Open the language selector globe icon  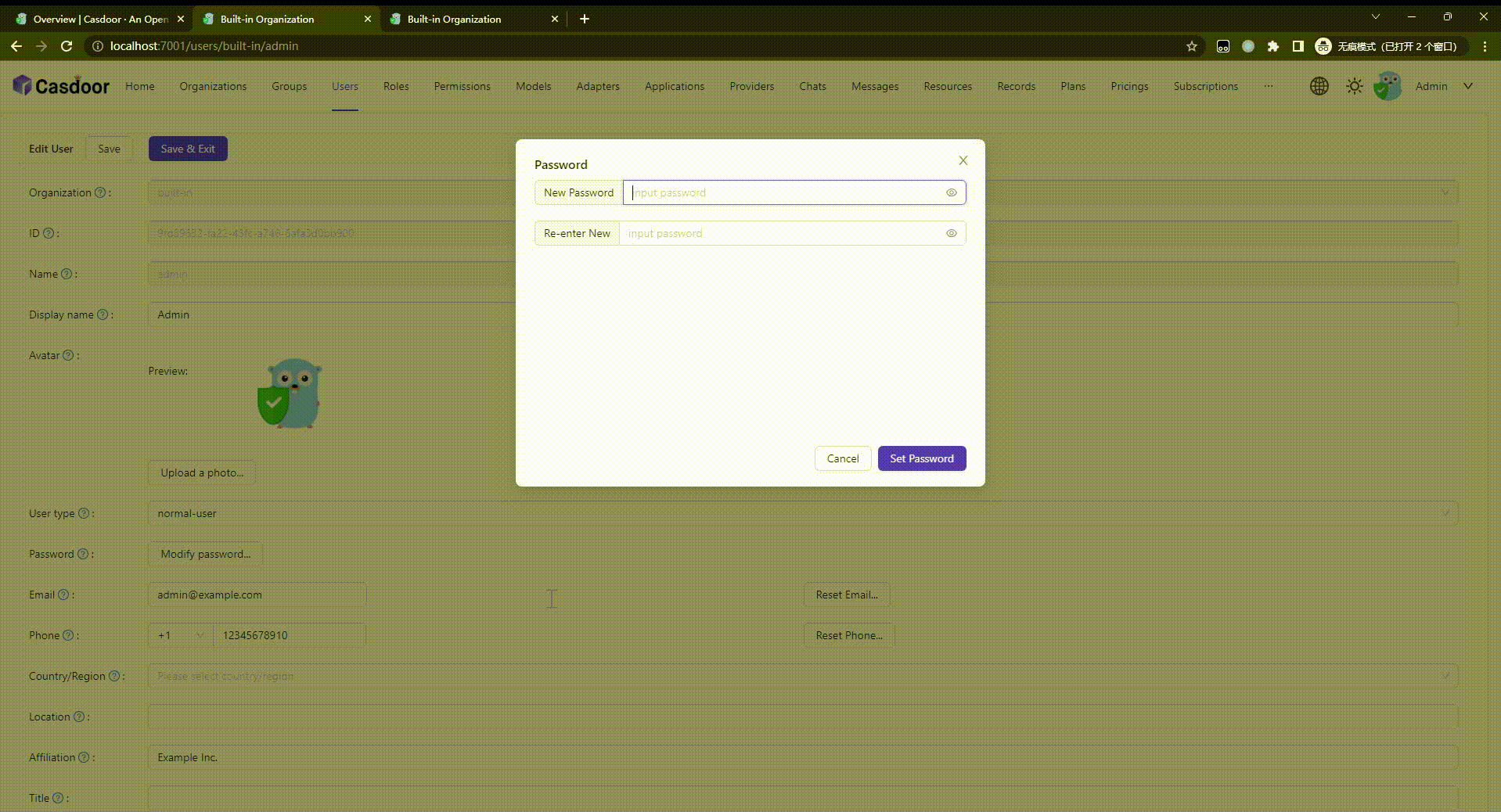[x=1319, y=86]
